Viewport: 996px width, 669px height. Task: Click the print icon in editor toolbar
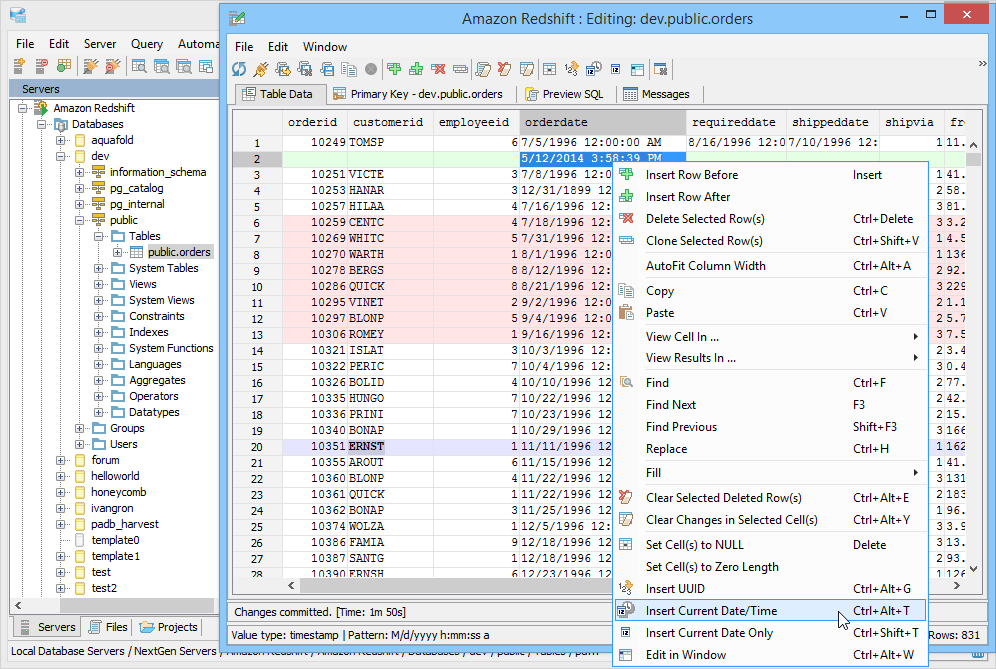tap(327, 69)
